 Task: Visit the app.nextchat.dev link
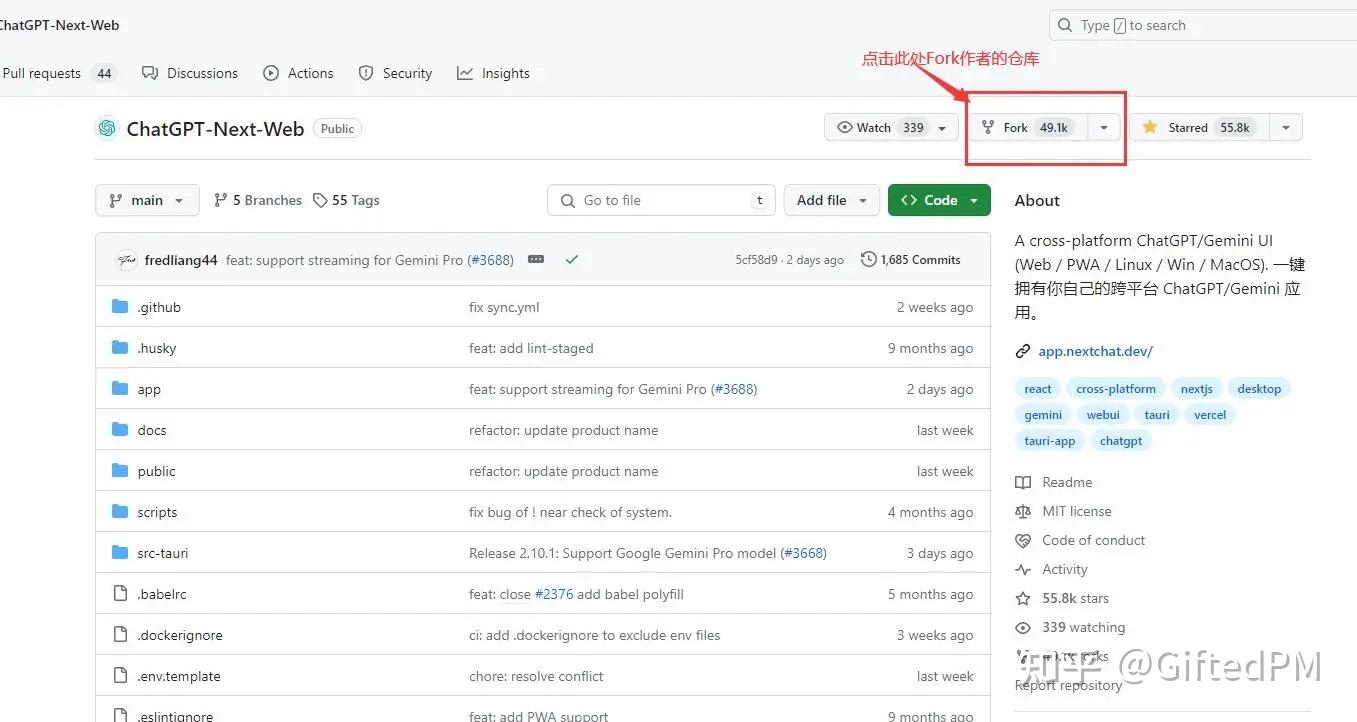1095,351
